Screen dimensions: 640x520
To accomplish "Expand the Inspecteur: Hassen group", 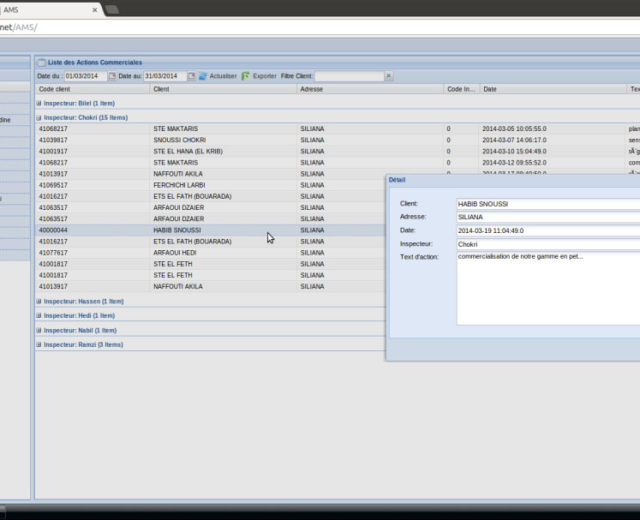I will click(39, 301).
